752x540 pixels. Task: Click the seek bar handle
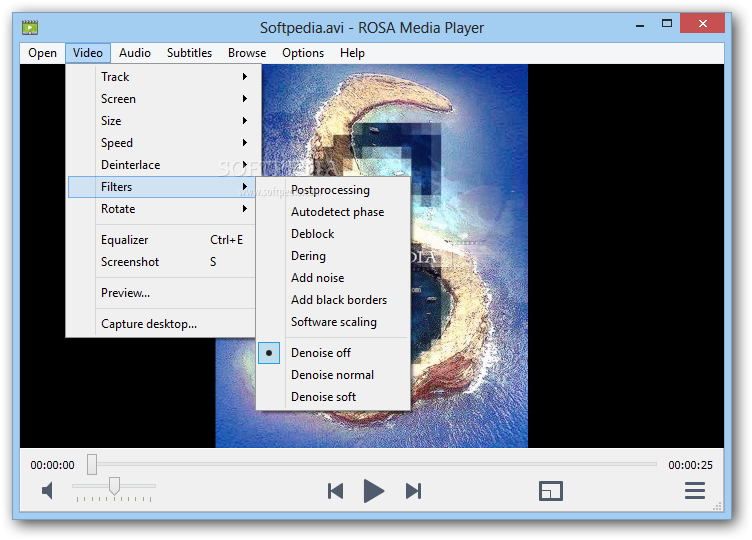pyautogui.click(x=92, y=464)
